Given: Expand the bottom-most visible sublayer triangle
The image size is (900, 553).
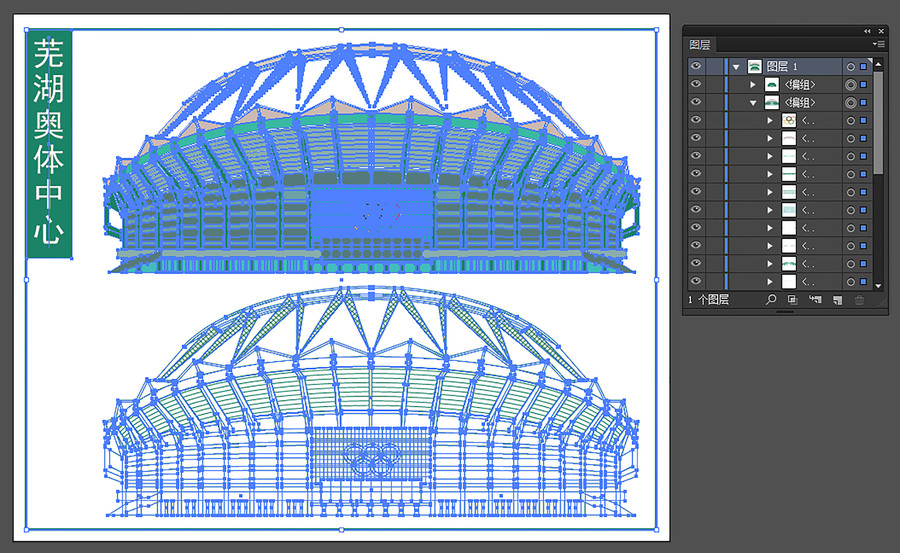Looking at the screenshot, I should click(x=770, y=282).
